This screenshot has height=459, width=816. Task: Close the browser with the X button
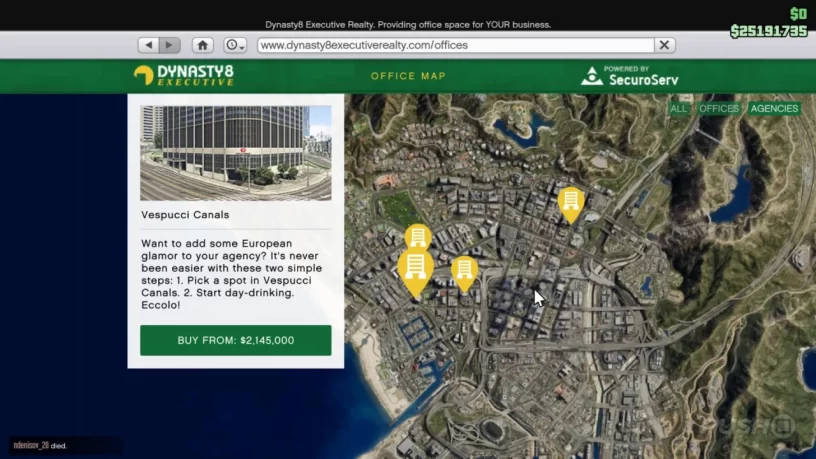tap(664, 45)
